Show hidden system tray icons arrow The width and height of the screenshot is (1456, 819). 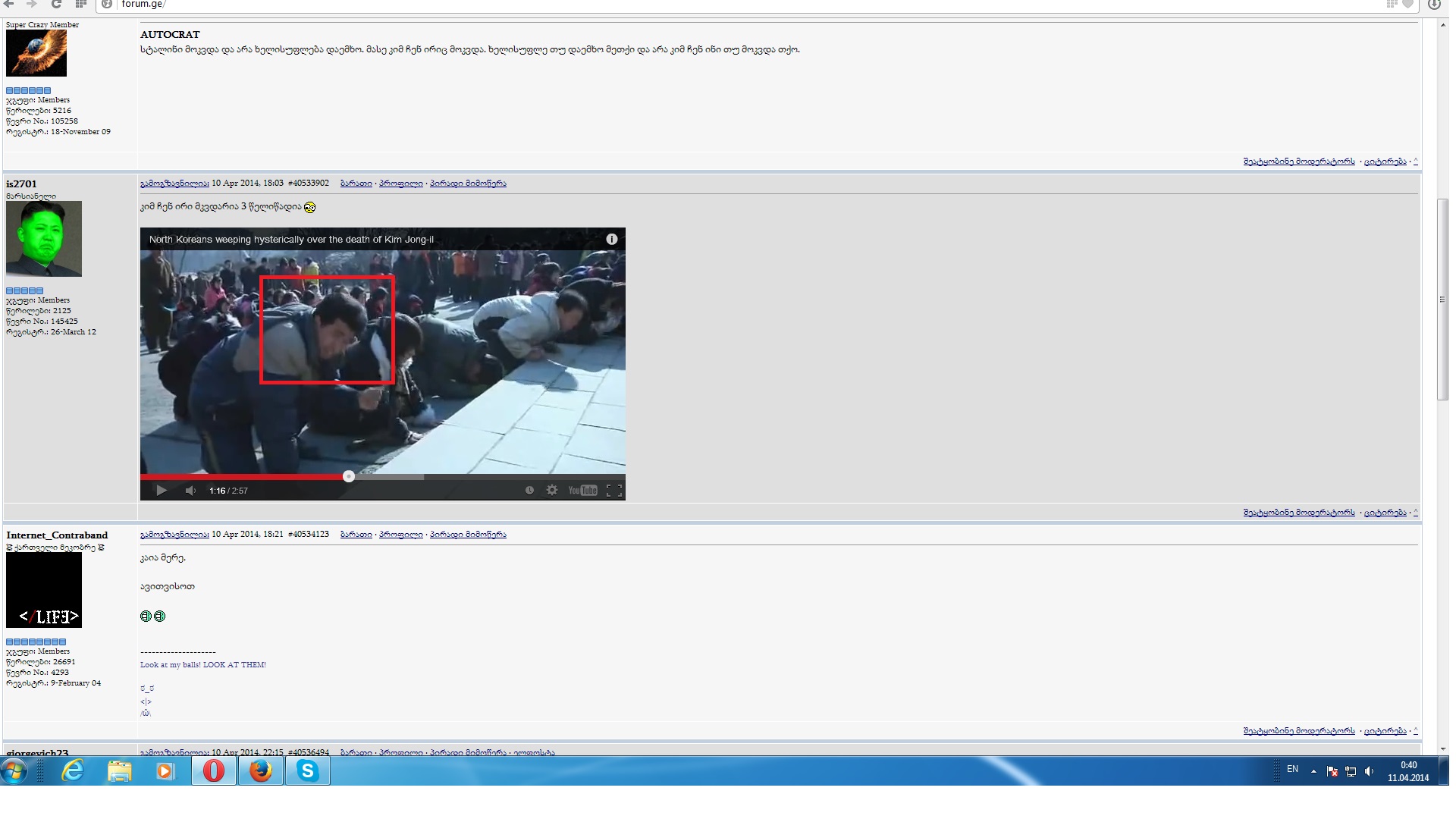click(1313, 771)
